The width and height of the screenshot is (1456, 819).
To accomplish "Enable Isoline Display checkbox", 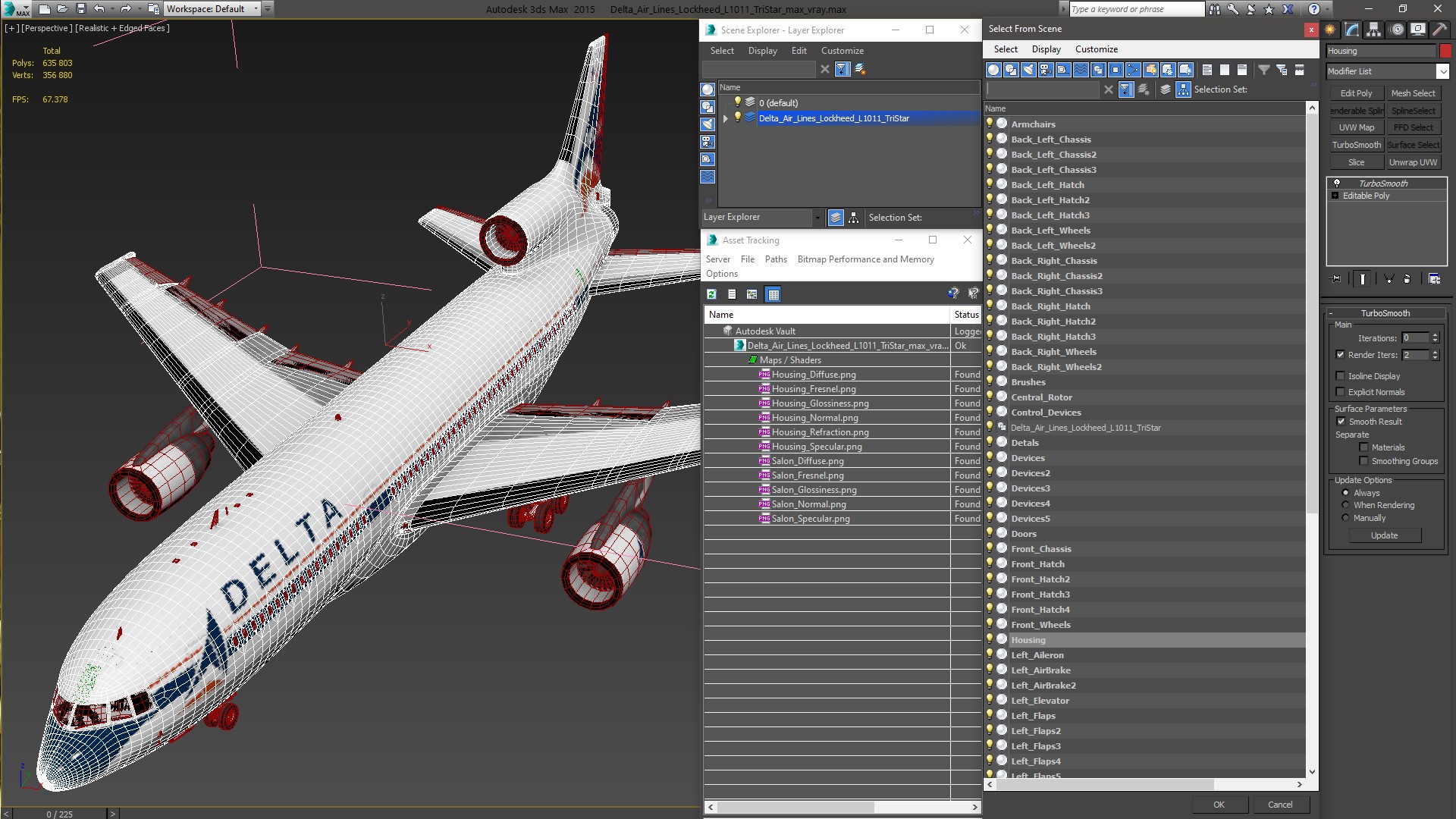I will tap(1340, 376).
